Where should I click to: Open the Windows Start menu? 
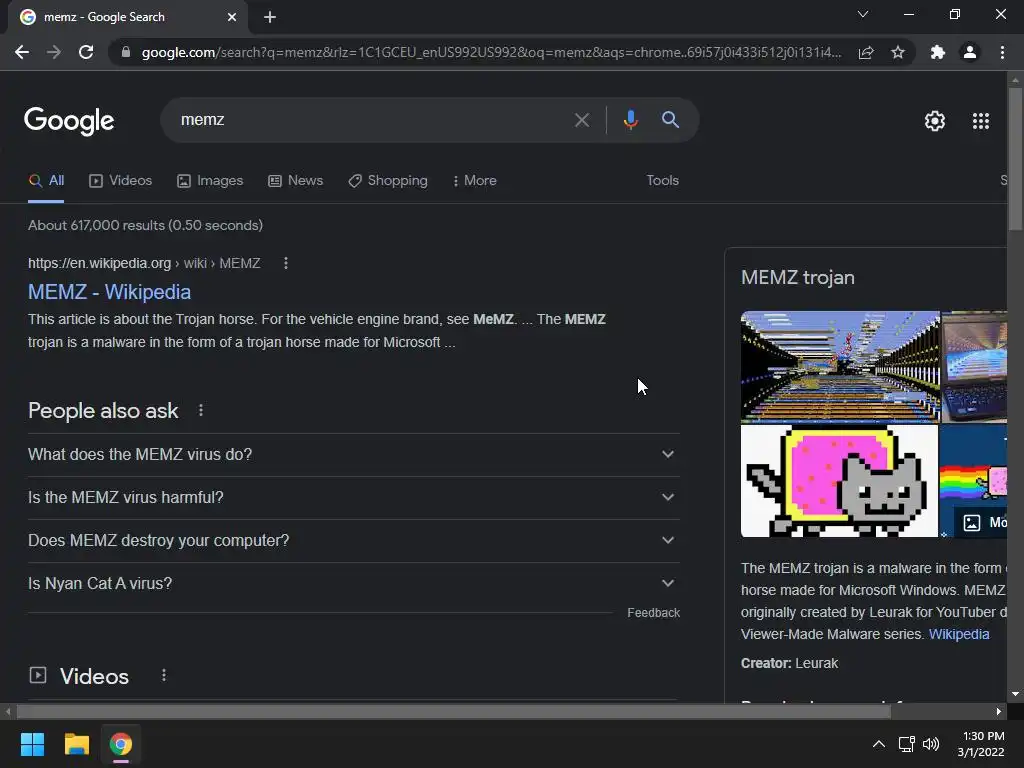pyautogui.click(x=32, y=744)
